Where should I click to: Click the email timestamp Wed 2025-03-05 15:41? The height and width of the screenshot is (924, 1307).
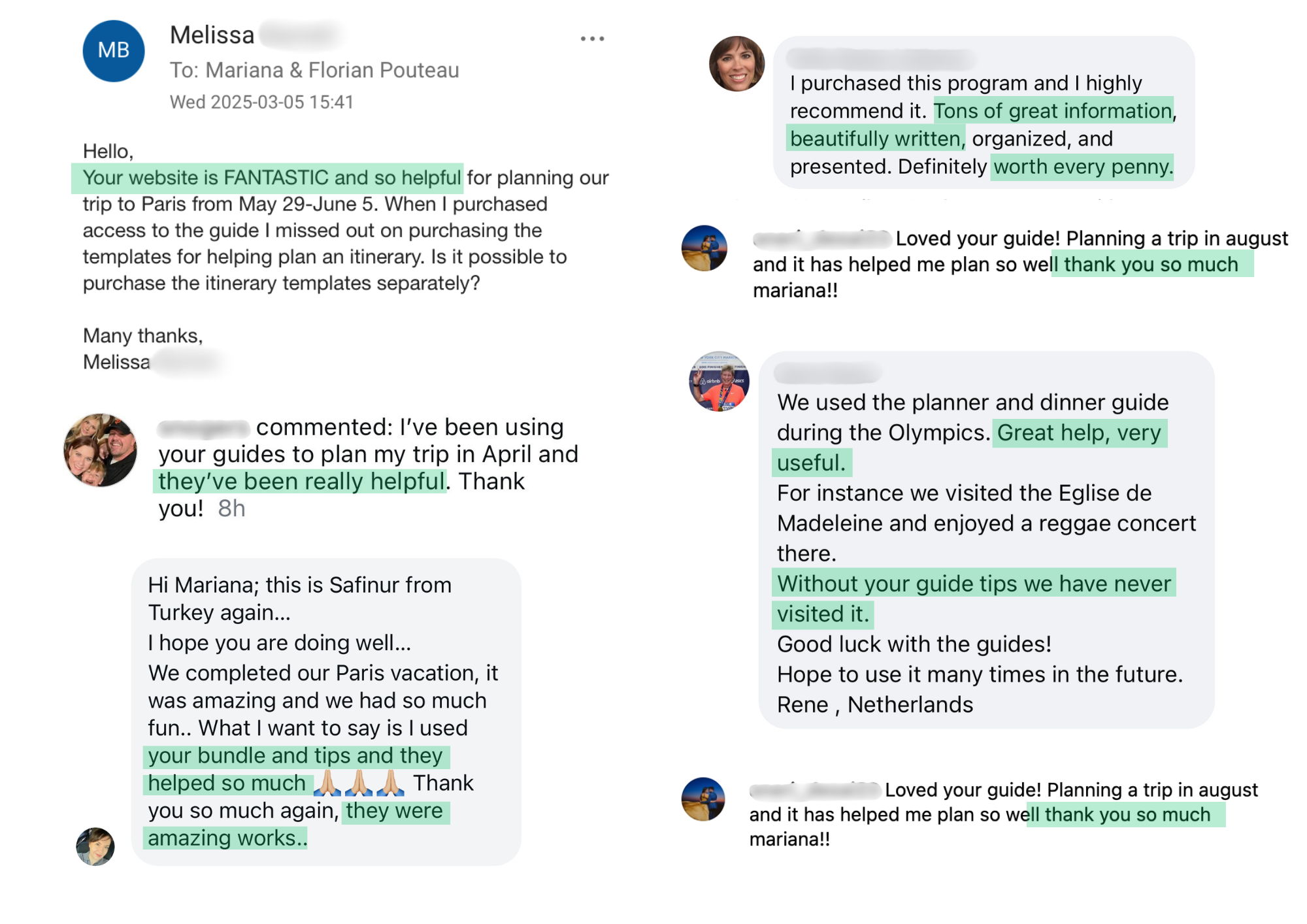pos(261,102)
